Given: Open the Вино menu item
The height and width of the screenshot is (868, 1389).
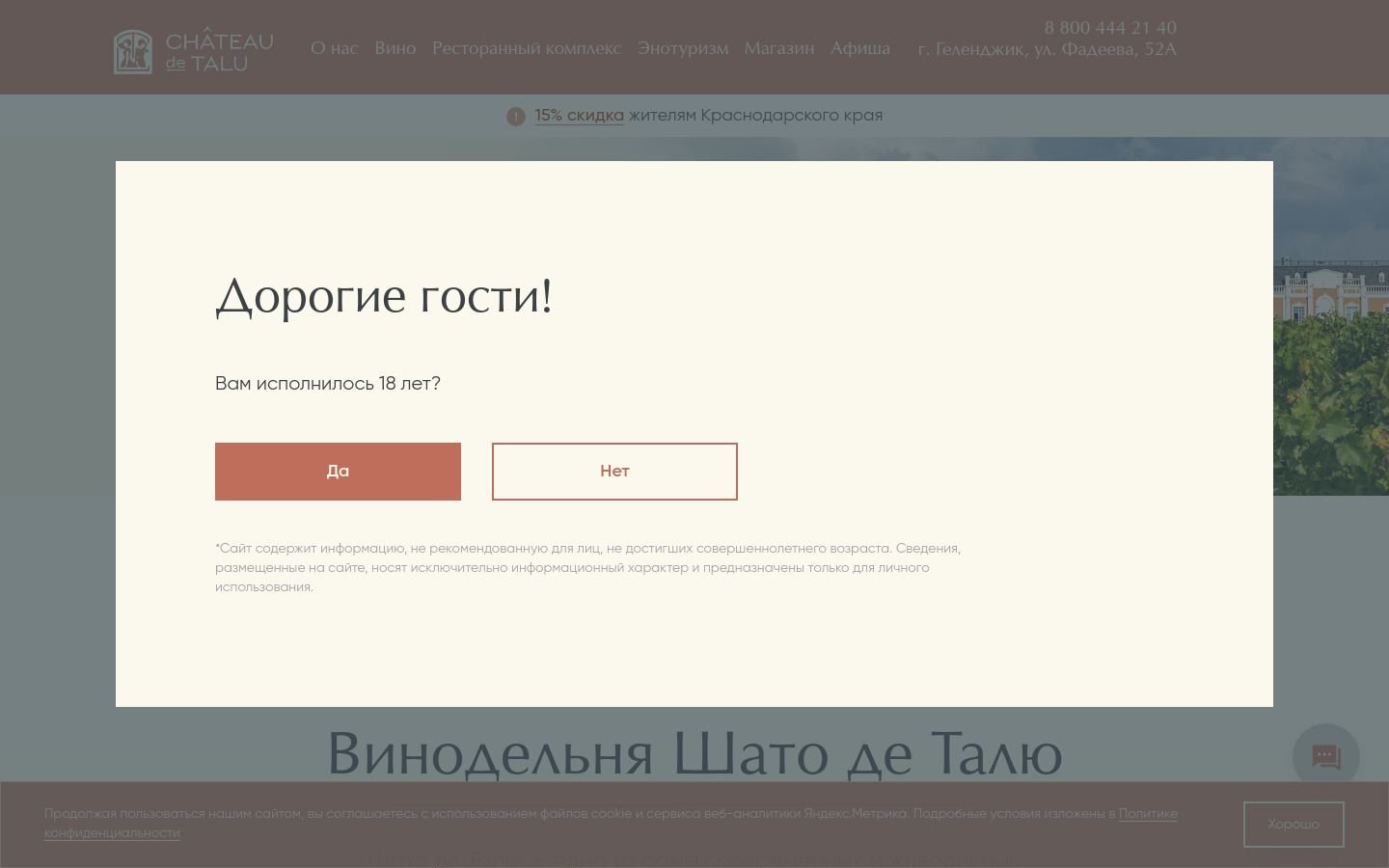Looking at the screenshot, I should [x=395, y=48].
